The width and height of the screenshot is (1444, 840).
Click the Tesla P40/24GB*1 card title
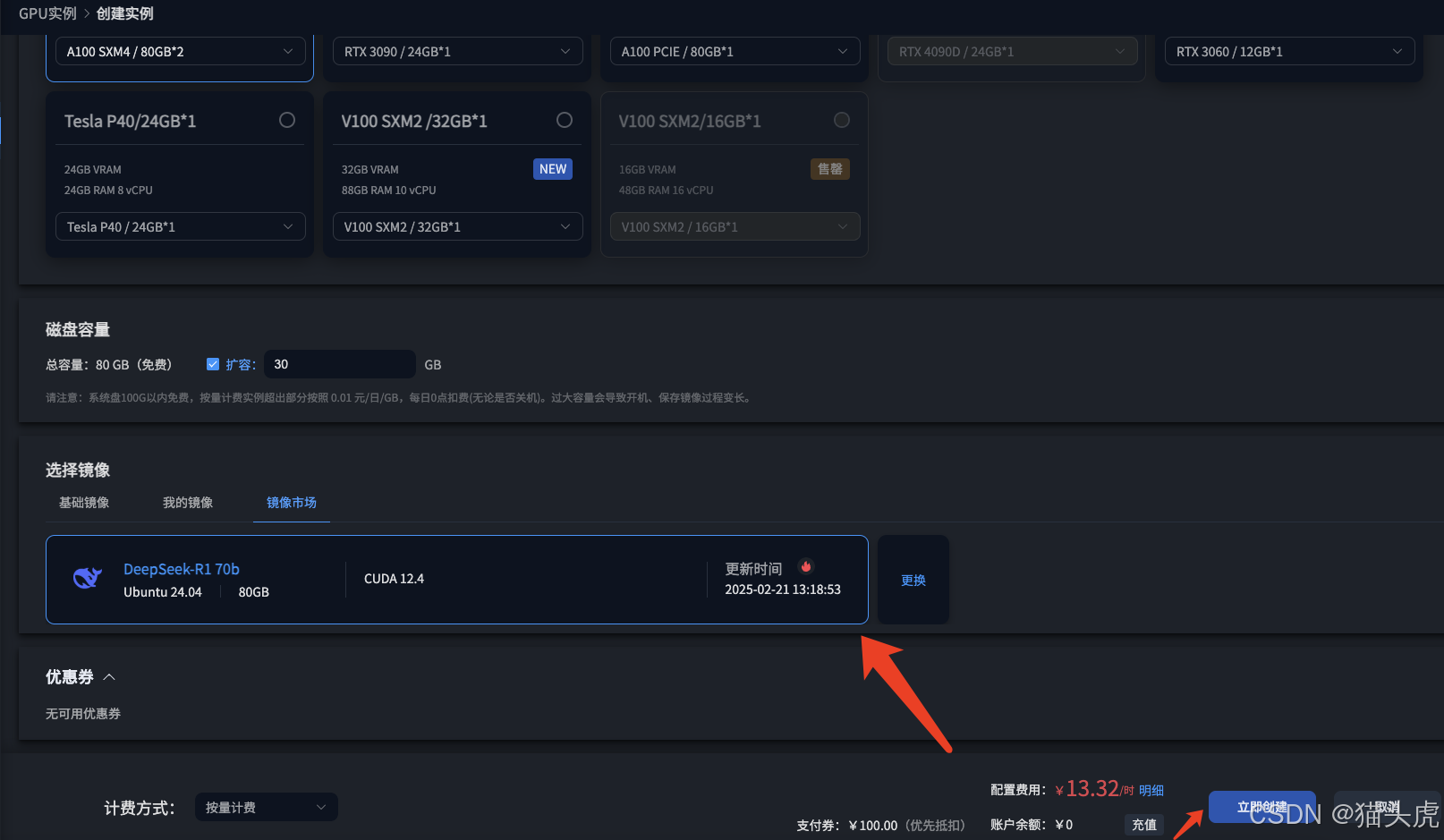(130, 121)
